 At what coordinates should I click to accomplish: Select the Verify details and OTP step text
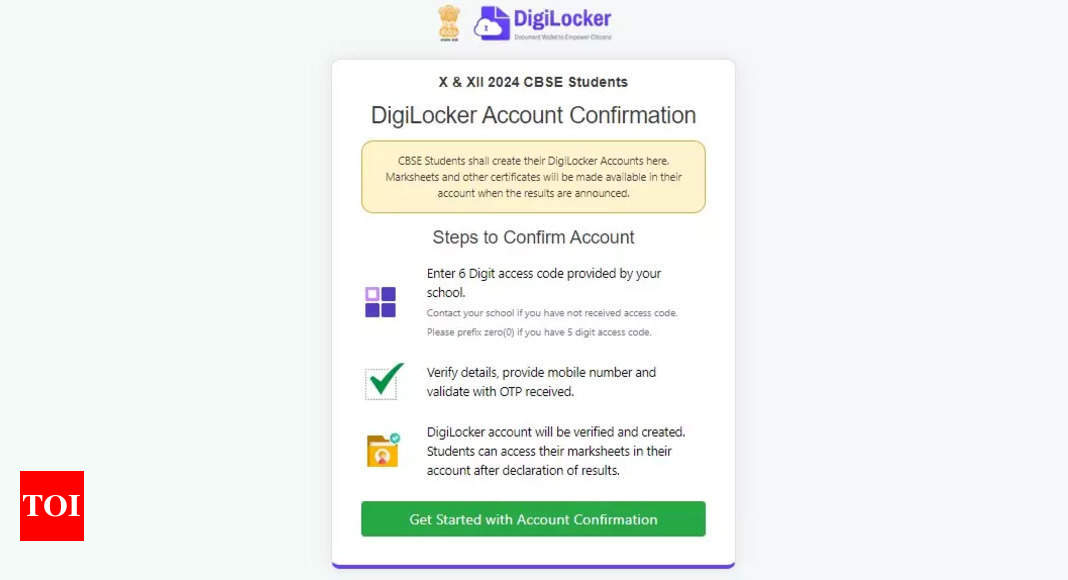pyautogui.click(x=541, y=381)
